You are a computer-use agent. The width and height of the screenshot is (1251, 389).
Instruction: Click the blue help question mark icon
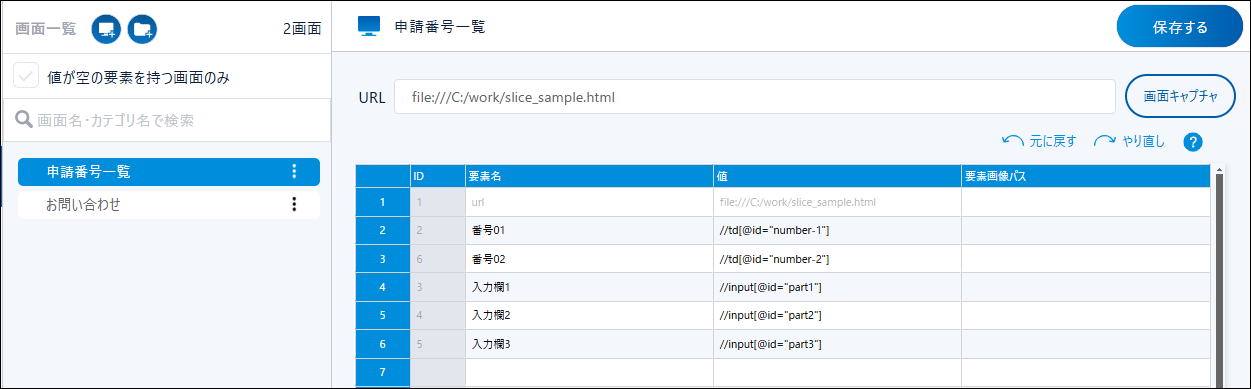1192,141
